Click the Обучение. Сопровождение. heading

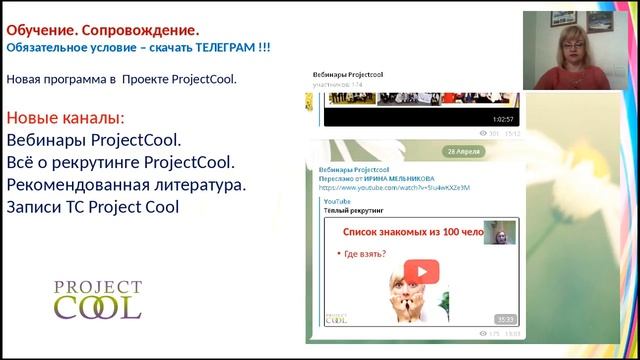click(103, 30)
